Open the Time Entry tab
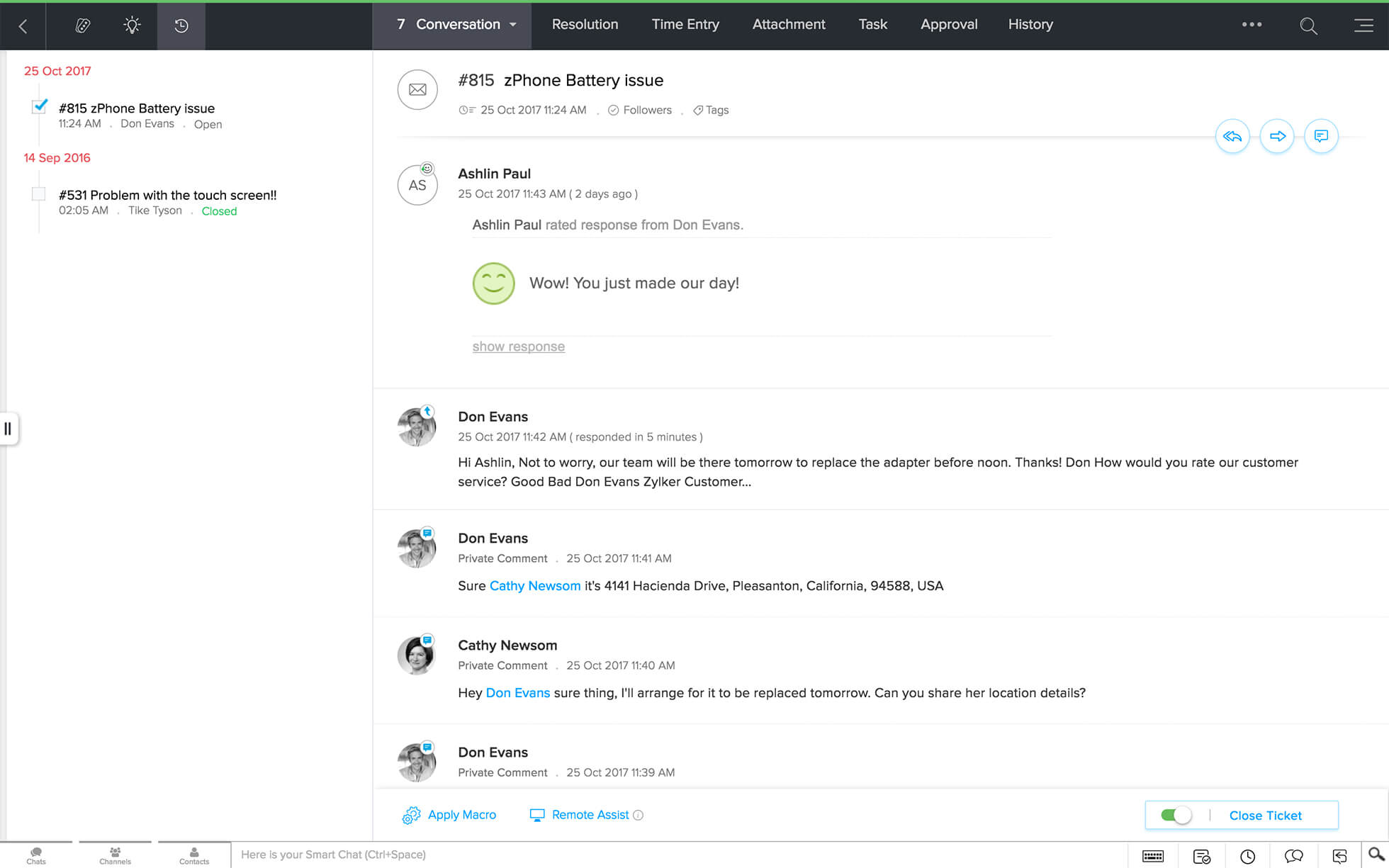The width and height of the screenshot is (1389, 868). [x=685, y=25]
